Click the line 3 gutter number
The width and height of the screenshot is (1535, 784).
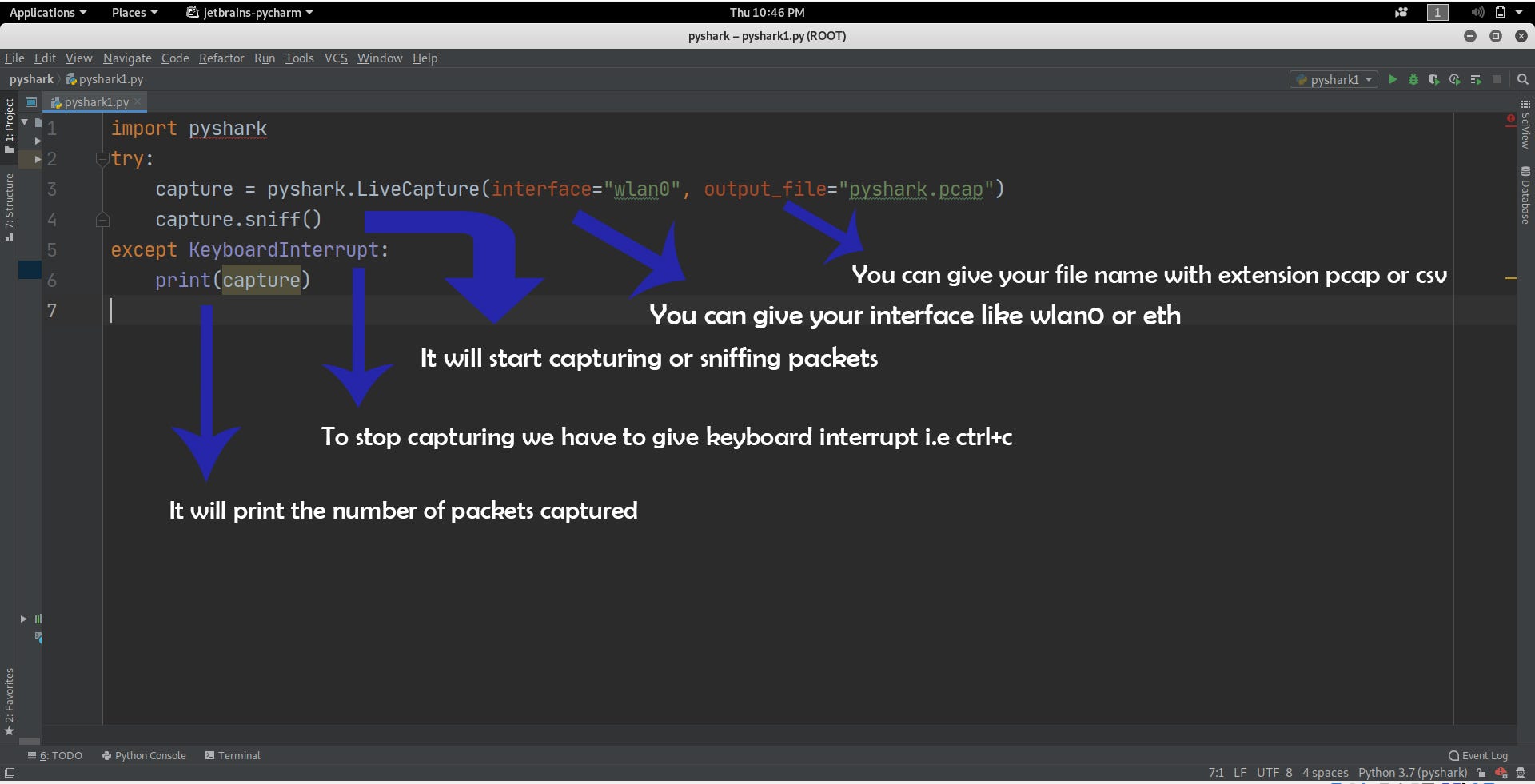52,189
